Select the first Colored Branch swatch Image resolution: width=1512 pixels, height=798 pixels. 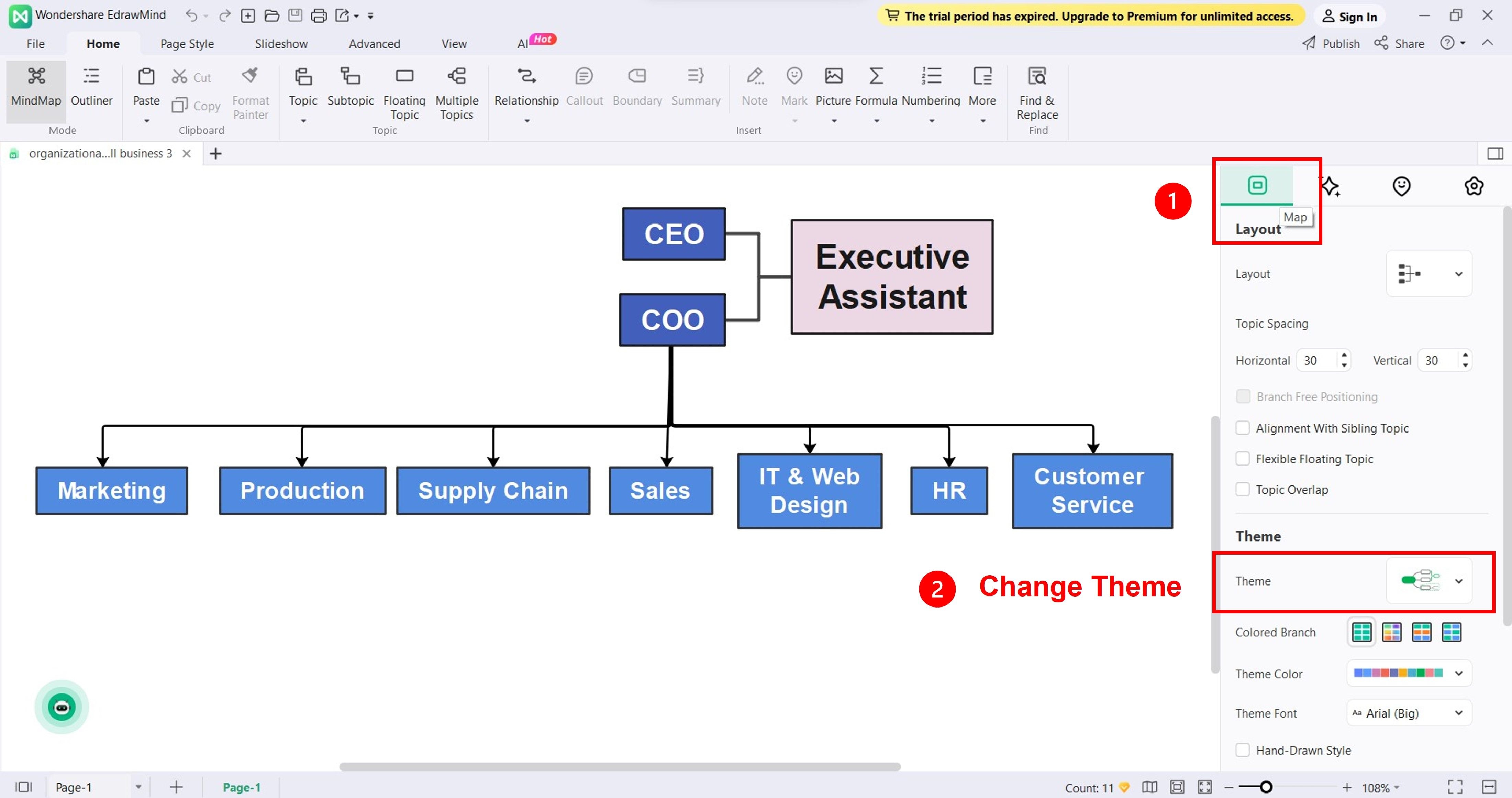point(1361,631)
